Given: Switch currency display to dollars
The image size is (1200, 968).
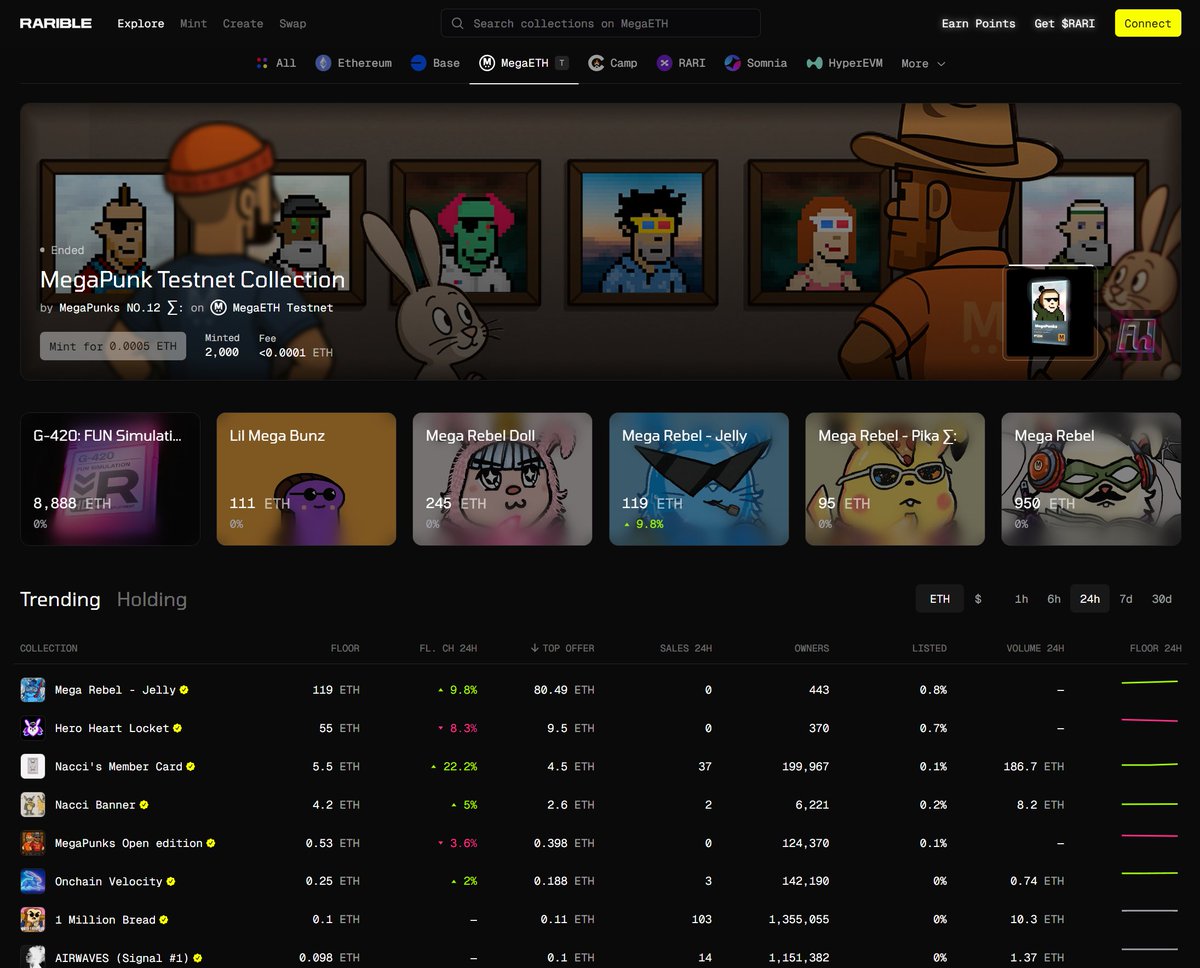Looking at the screenshot, I should (978, 599).
